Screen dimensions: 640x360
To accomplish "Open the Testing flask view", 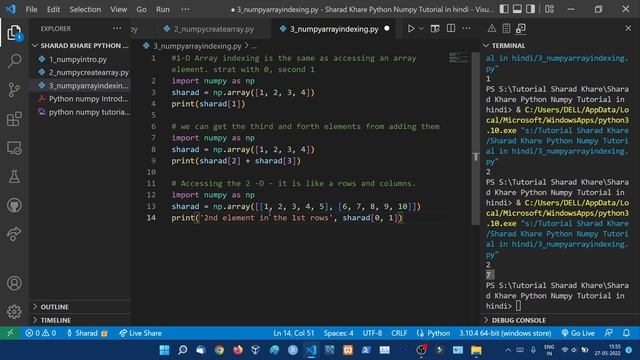I will coord(14,176).
